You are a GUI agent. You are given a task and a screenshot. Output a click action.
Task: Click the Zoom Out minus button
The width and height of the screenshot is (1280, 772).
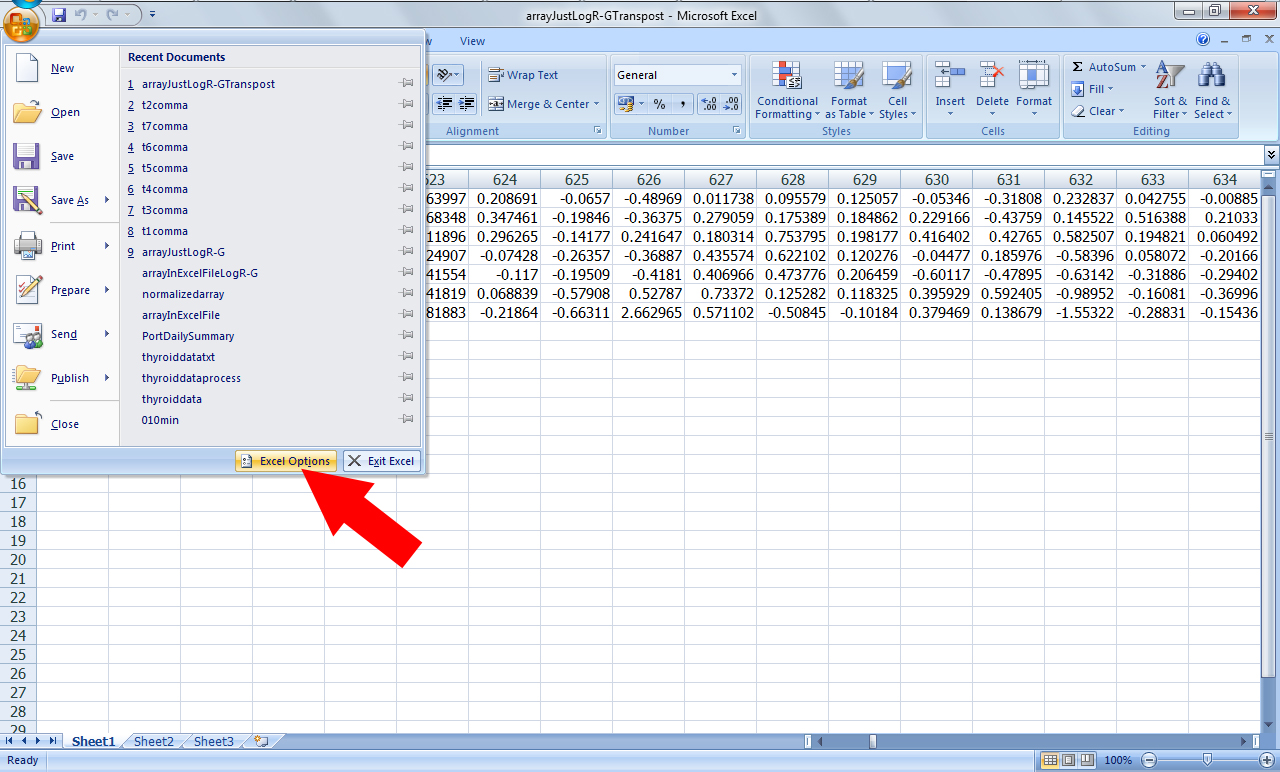[1149, 760]
